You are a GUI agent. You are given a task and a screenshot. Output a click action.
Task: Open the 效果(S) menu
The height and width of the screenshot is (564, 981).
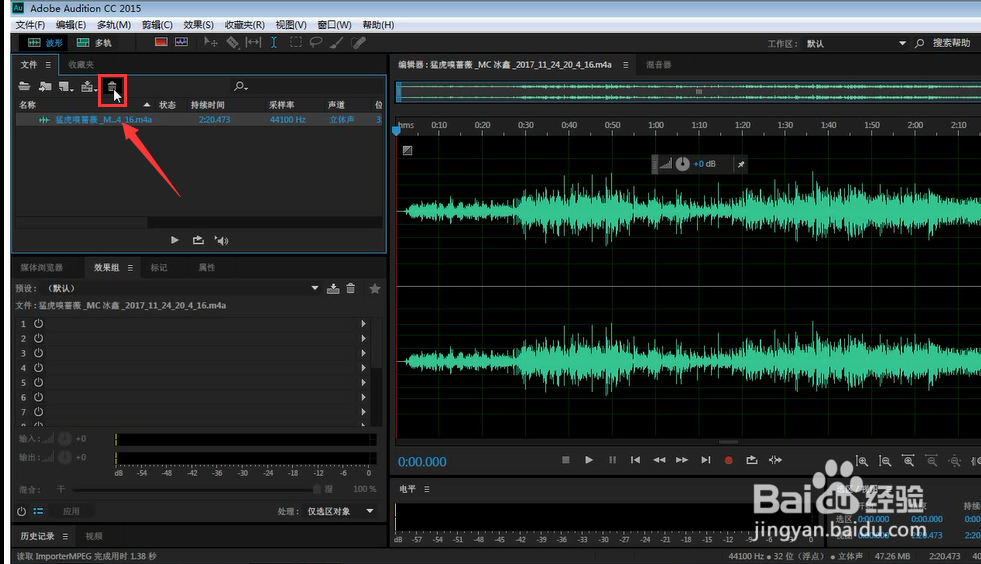pyautogui.click(x=198, y=24)
